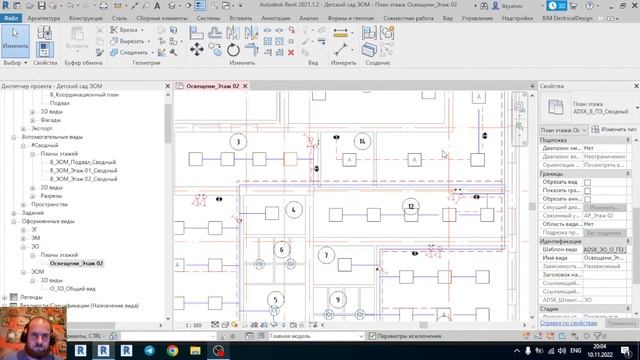Toggle the Показать гра... checkbox

click(587, 191)
